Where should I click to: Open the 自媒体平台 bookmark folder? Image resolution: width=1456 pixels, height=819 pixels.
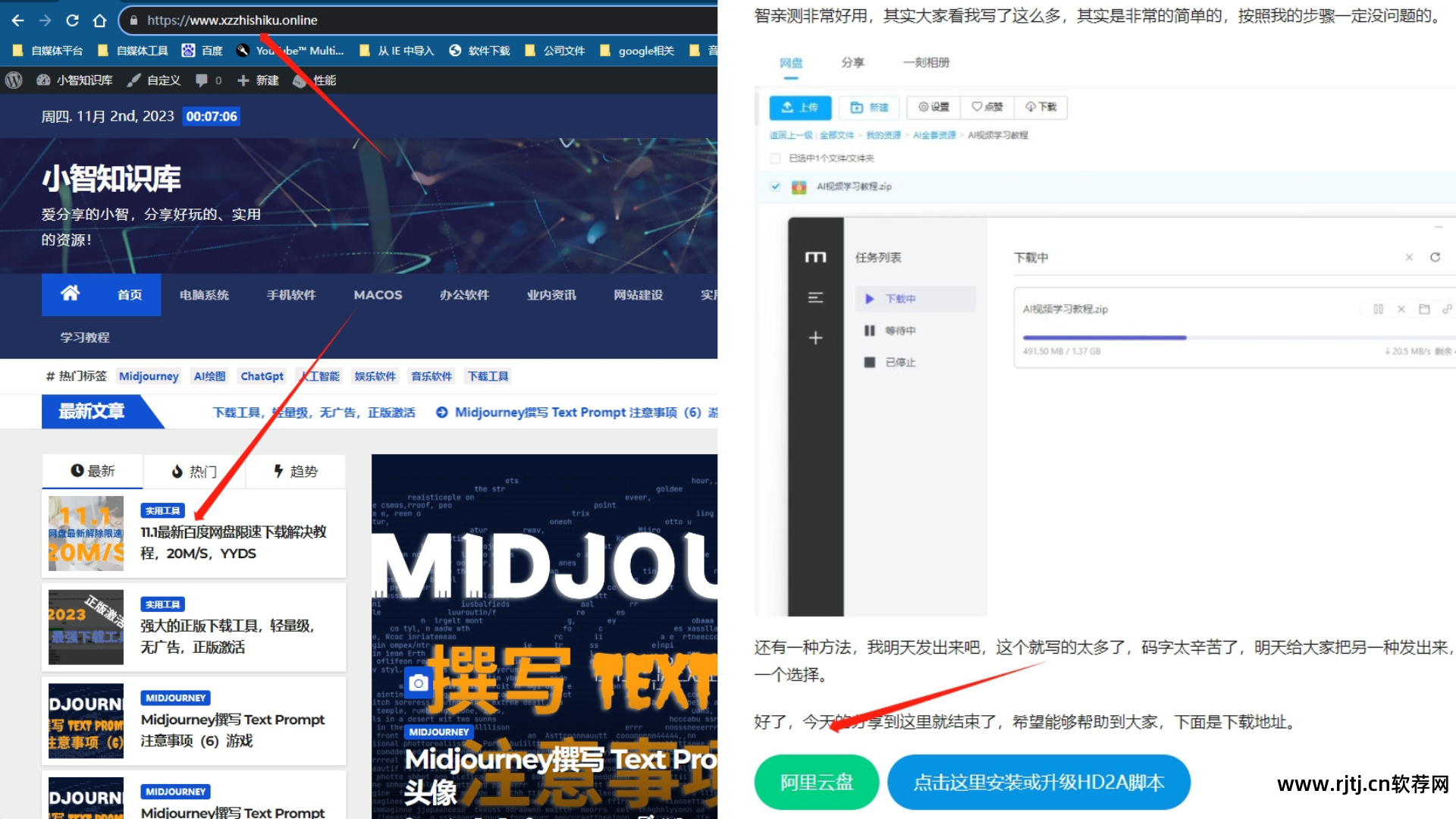[49, 51]
